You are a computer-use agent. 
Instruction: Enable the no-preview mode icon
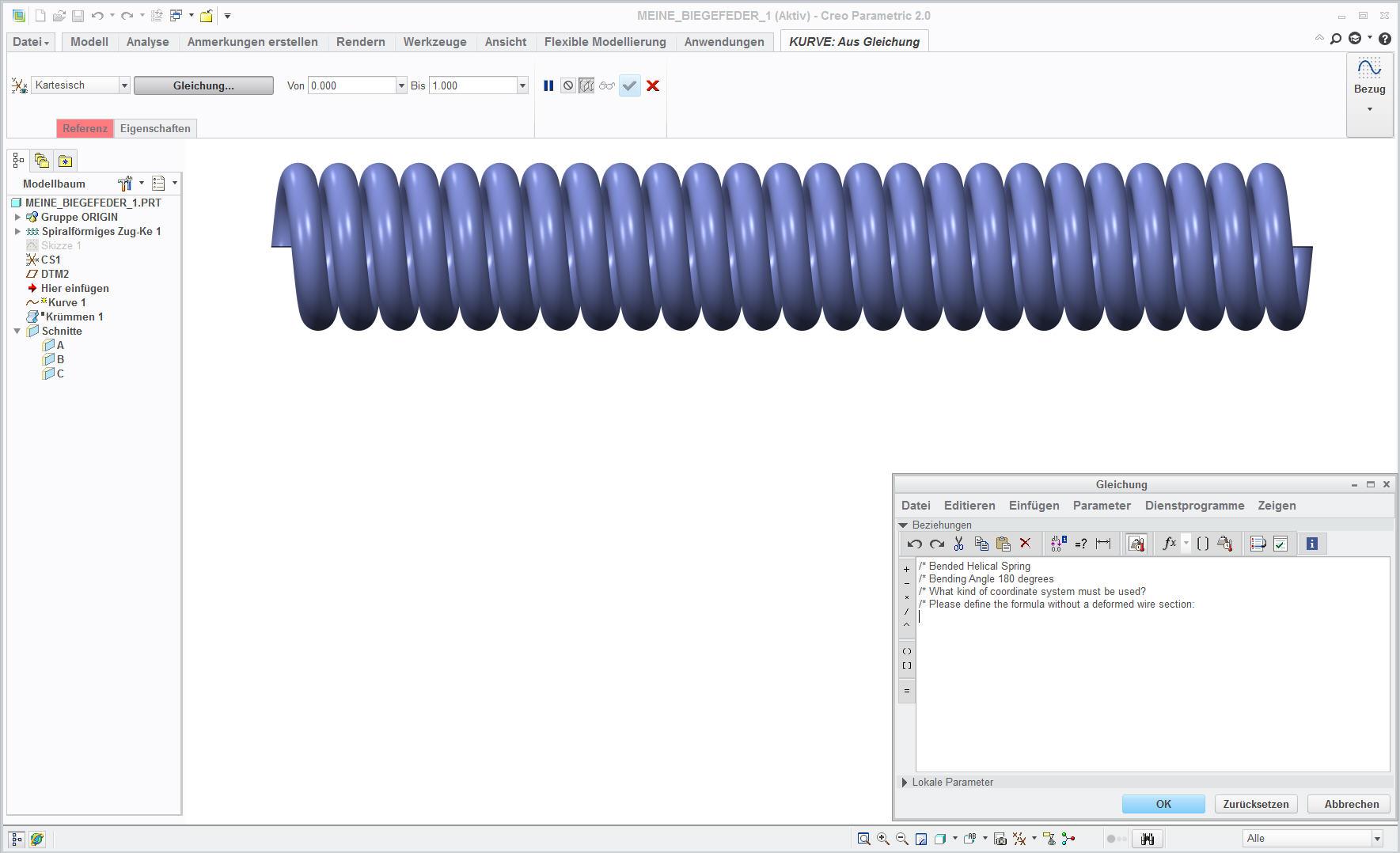tap(567, 85)
